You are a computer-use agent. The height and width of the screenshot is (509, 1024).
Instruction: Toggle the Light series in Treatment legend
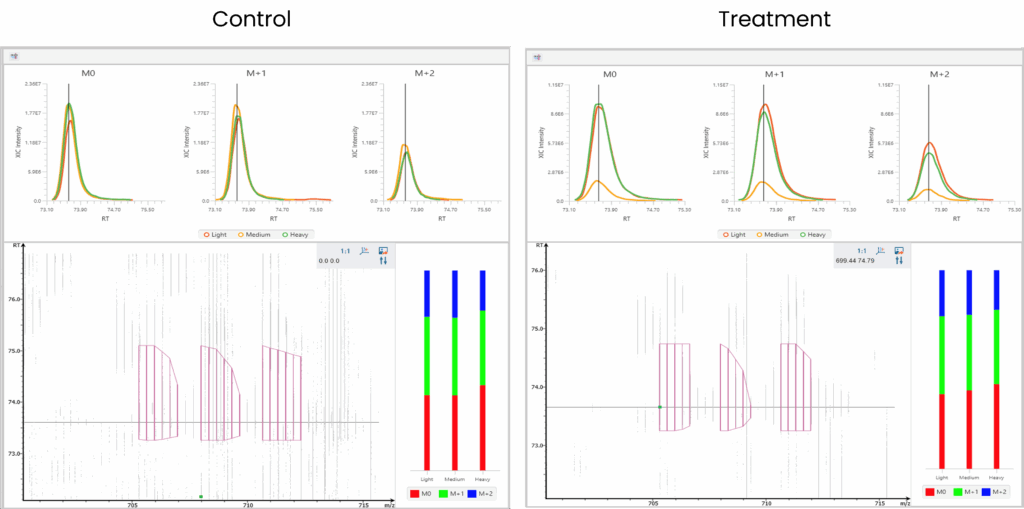pos(733,234)
